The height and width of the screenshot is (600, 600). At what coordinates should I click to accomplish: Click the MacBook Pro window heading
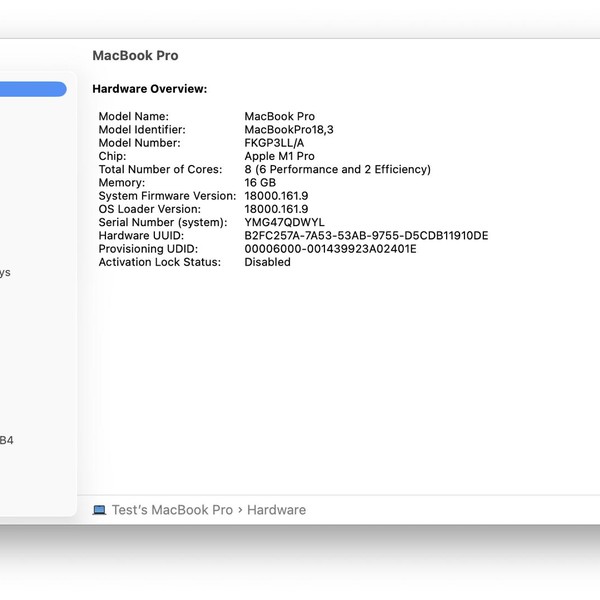click(x=135, y=55)
